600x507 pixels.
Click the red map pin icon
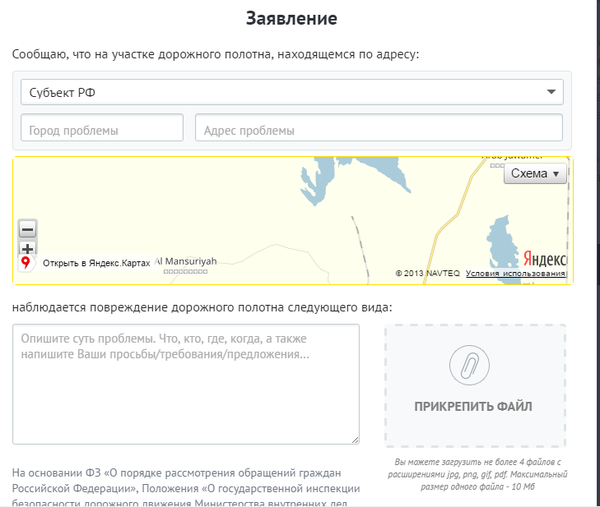coord(26,263)
